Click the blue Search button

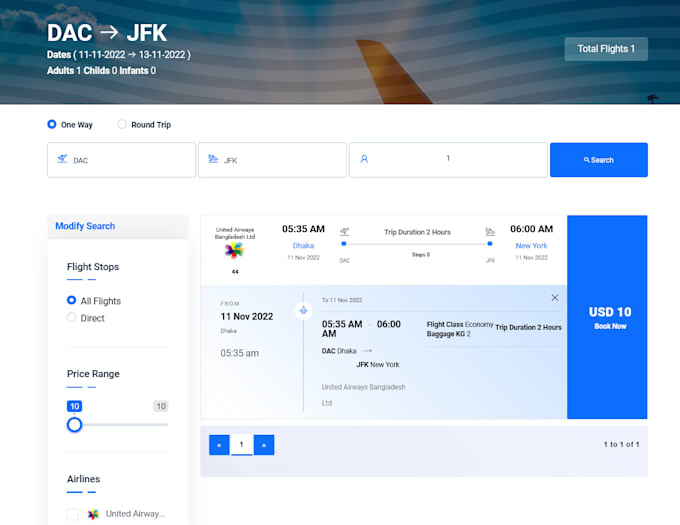598,160
